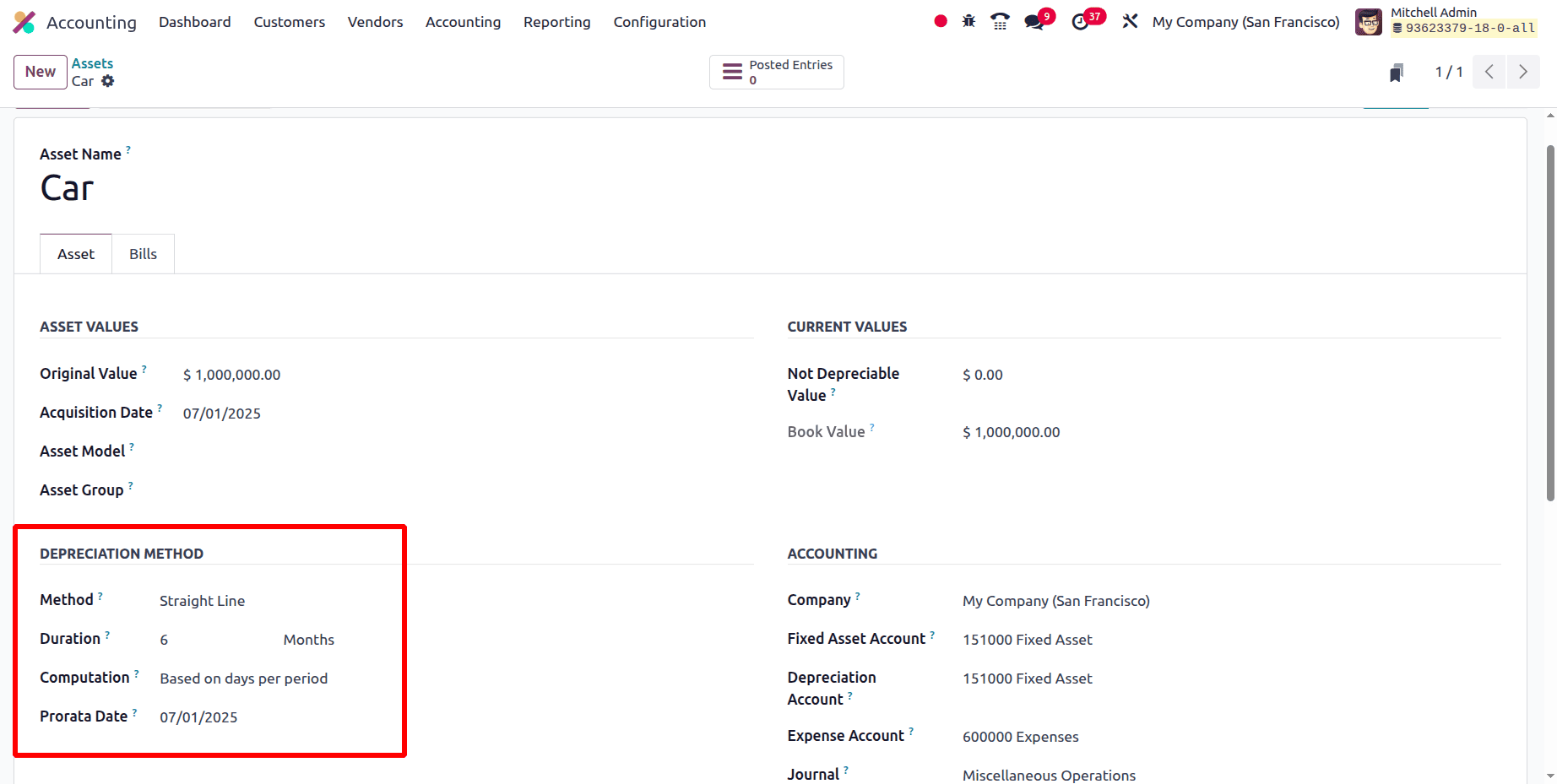1557x784 pixels.
Task: Open debug tools via wrench icon
Action: tap(1130, 21)
